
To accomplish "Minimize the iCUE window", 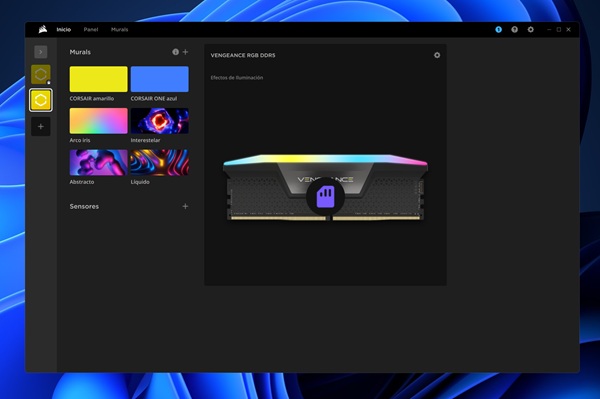I will pyautogui.click(x=549, y=29).
